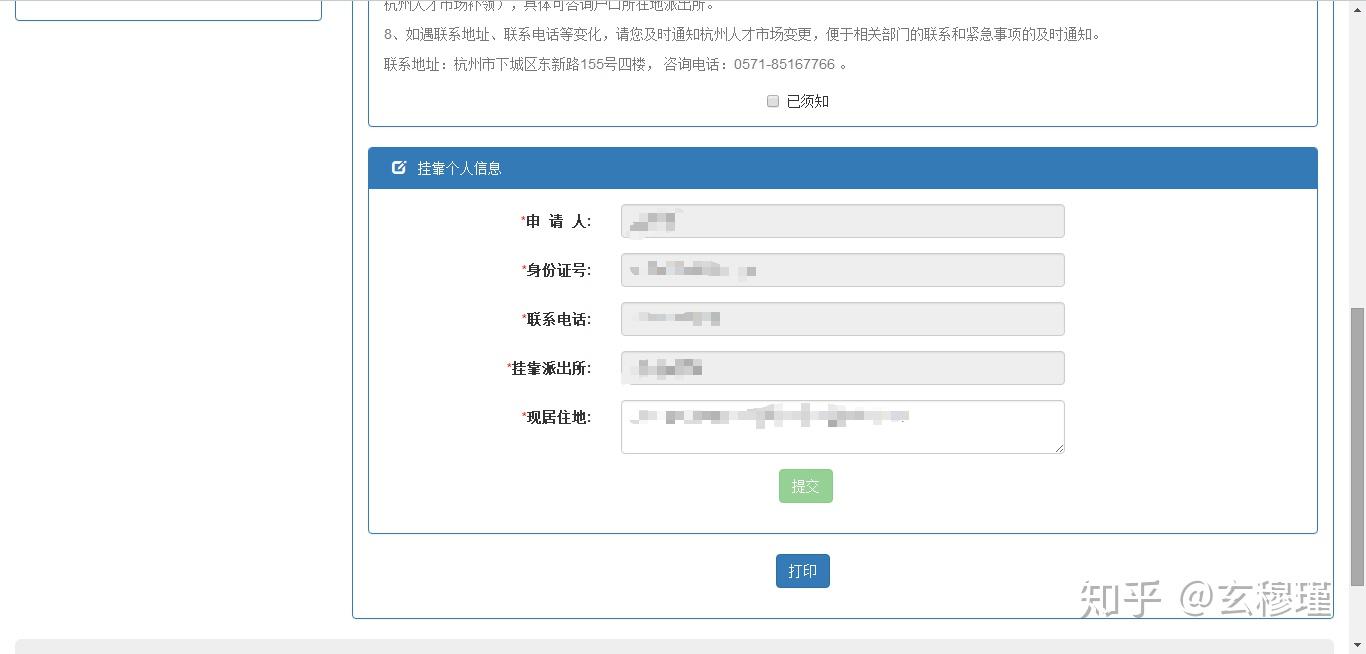This screenshot has height=654, width=1366.
Task: Click the 已须知 checkbox label text
Action: point(808,101)
